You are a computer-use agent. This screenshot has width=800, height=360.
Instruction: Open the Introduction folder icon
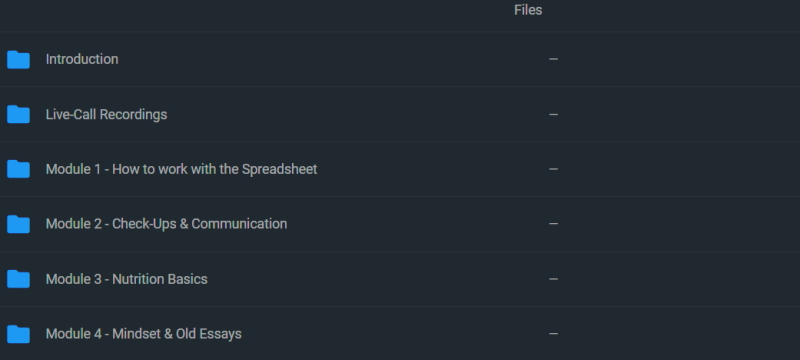[18, 60]
